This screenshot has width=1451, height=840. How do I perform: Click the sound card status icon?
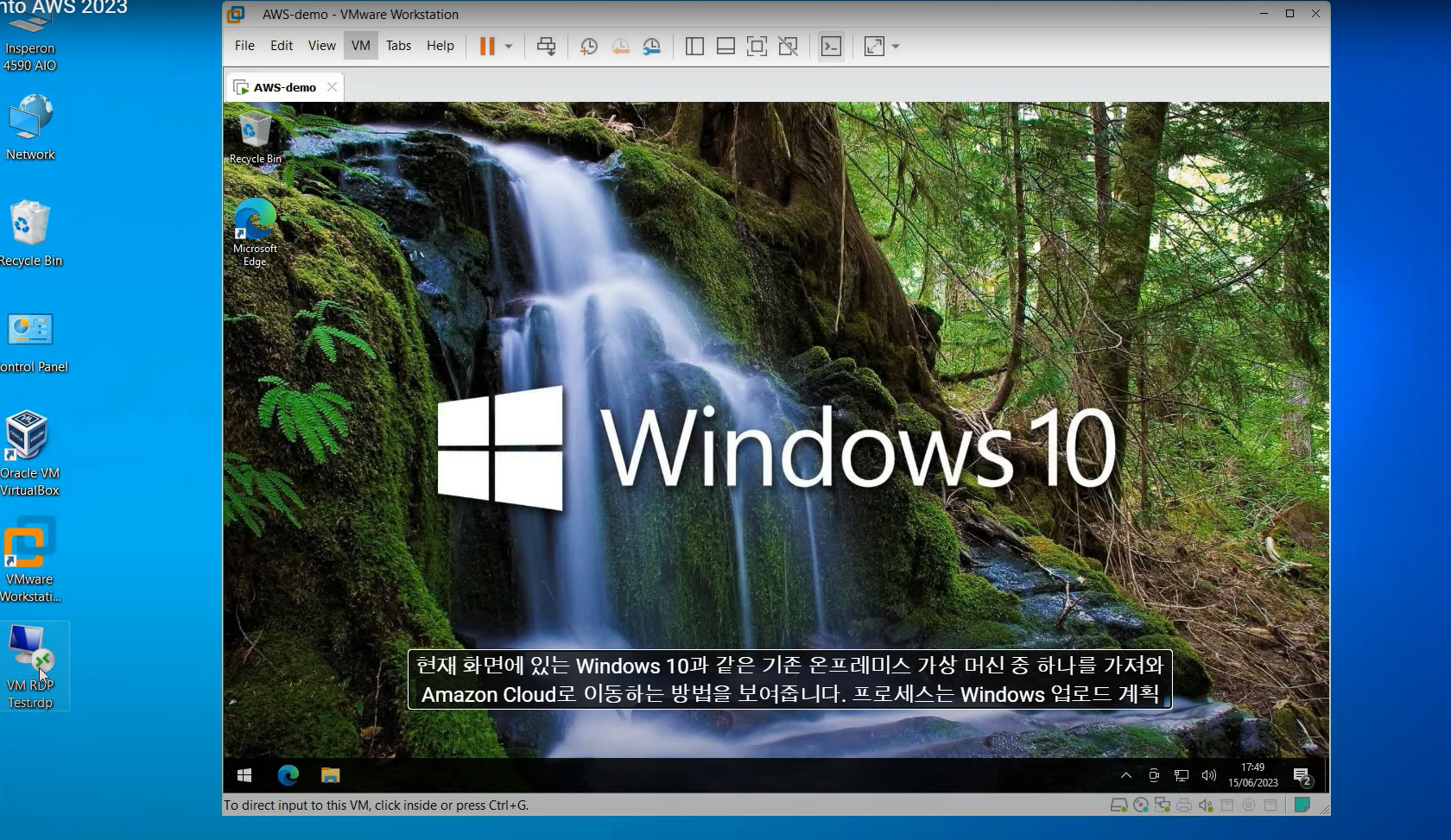1206,805
